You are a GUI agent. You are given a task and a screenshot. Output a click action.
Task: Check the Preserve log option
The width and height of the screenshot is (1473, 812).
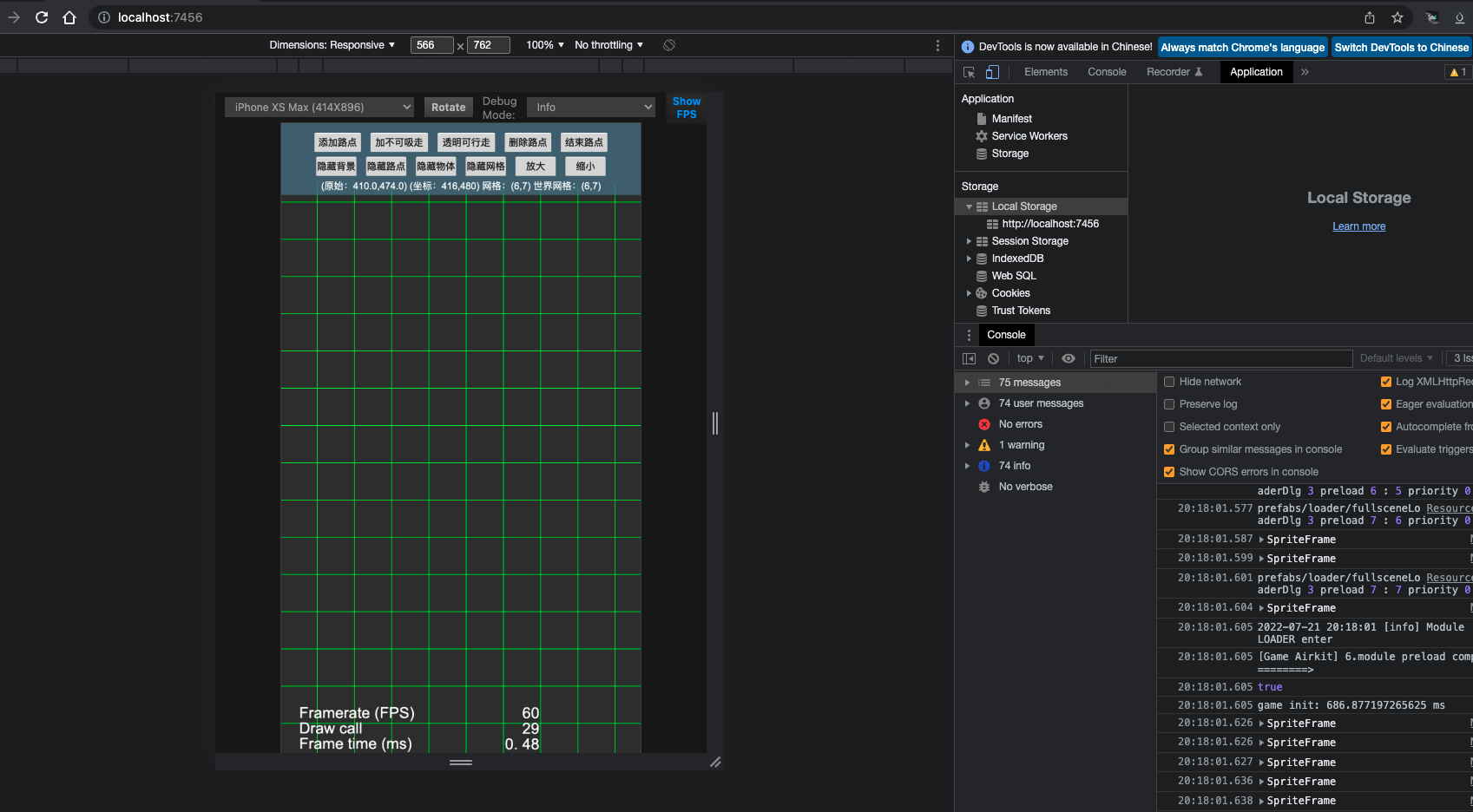click(x=1169, y=404)
